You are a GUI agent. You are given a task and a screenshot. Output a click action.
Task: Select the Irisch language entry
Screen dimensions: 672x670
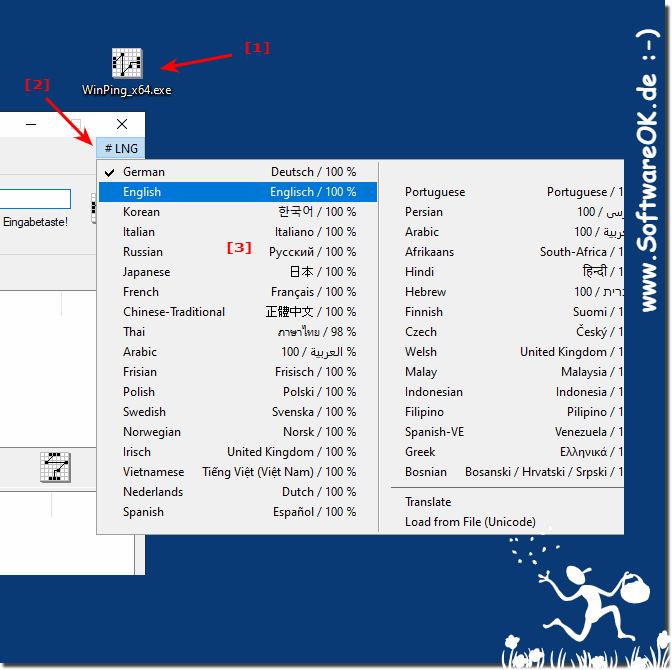238,452
